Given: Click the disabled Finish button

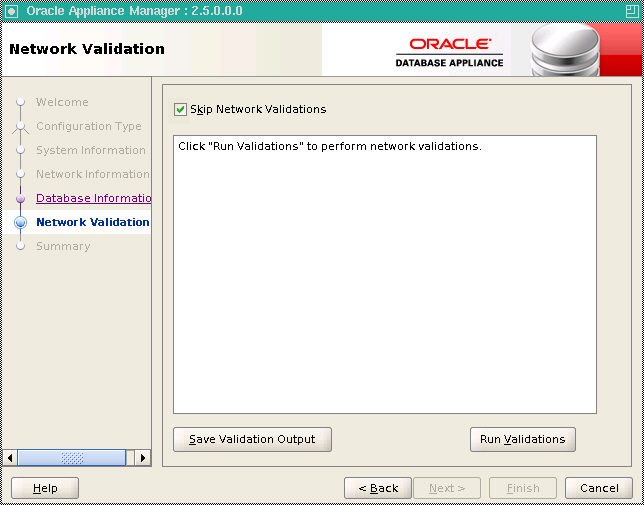Looking at the screenshot, I should point(523,488).
